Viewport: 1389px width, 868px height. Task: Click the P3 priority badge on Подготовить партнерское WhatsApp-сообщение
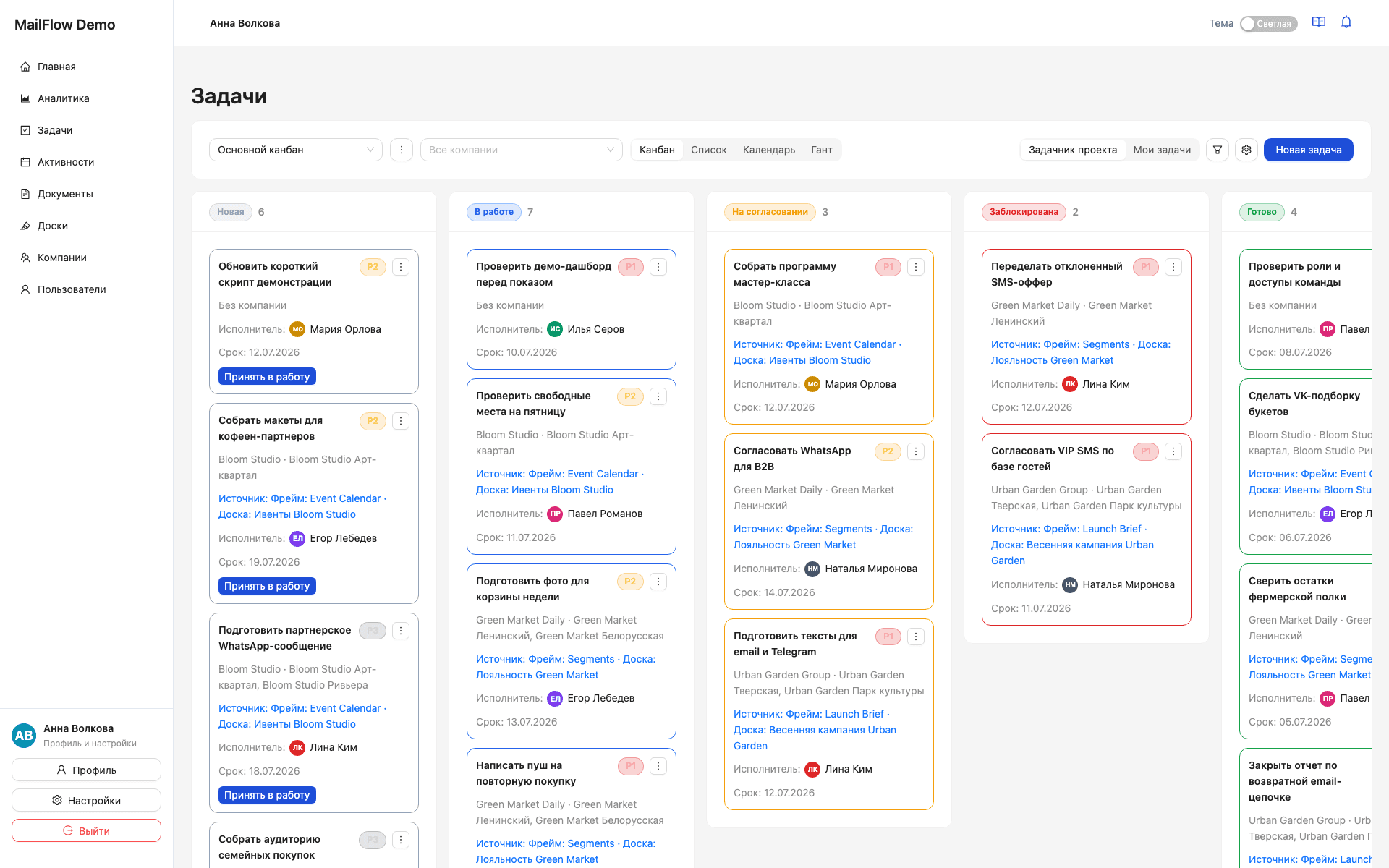[x=373, y=631]
